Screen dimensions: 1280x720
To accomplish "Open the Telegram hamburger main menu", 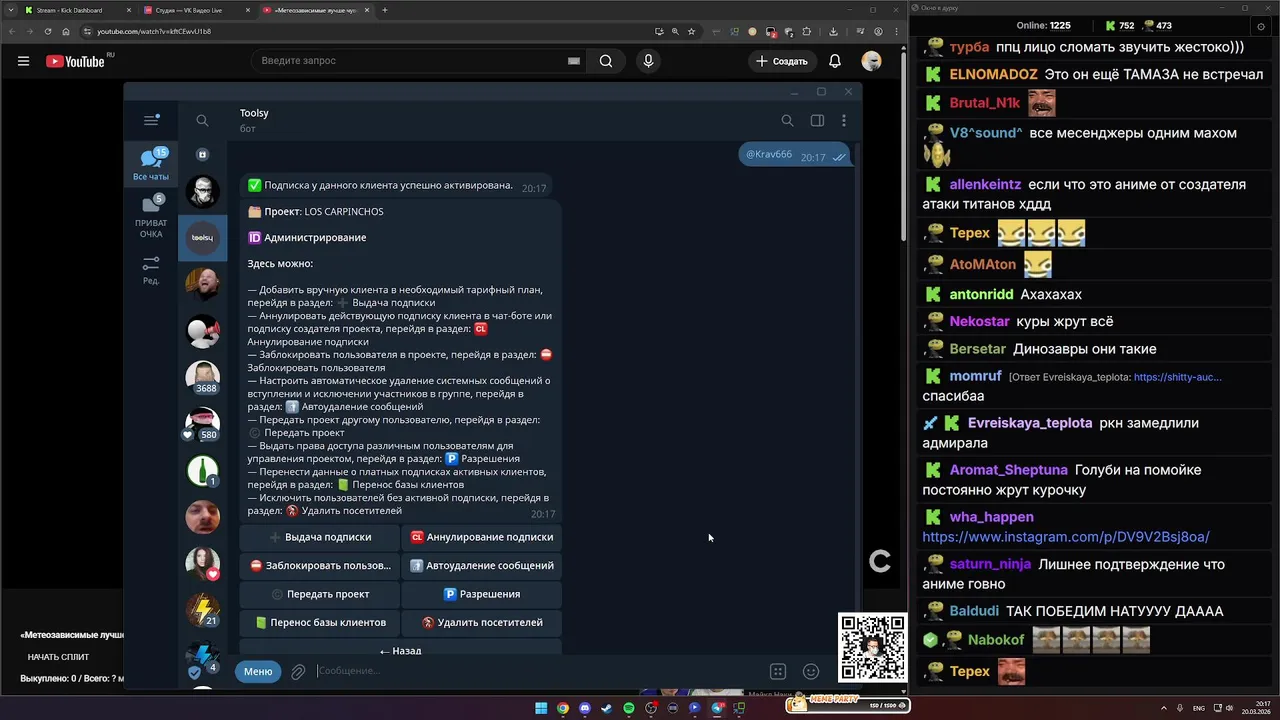I will pyautogui.click(x=151, y=120).
